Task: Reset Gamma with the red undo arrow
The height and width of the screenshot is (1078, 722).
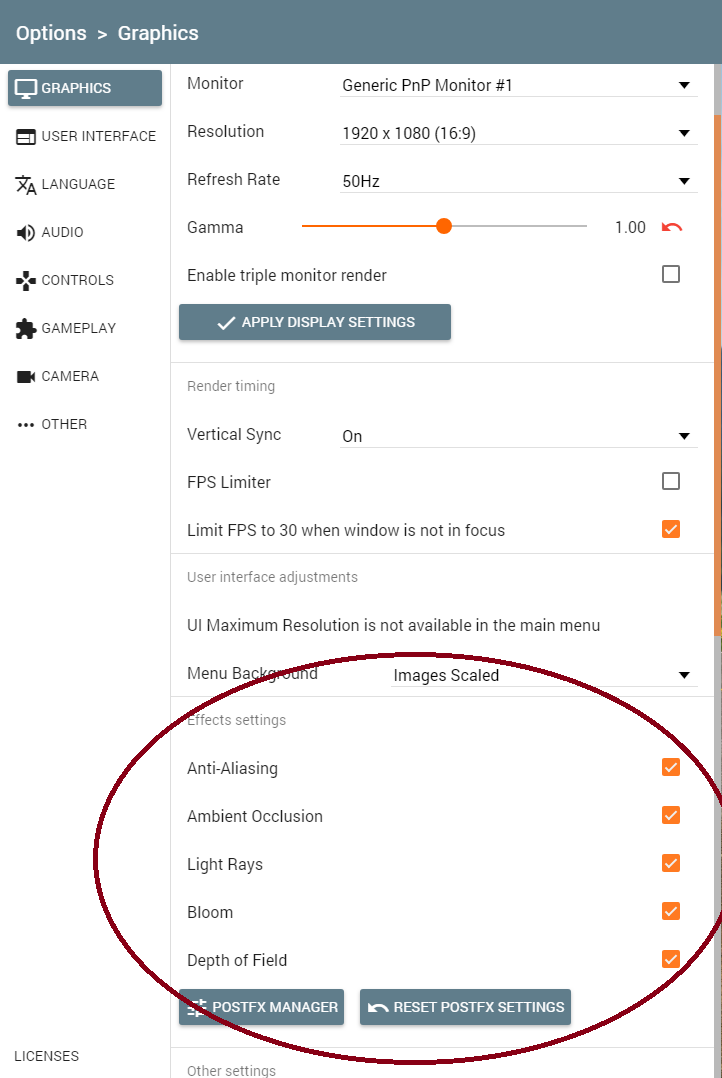Action: click(x=672, y=227)
